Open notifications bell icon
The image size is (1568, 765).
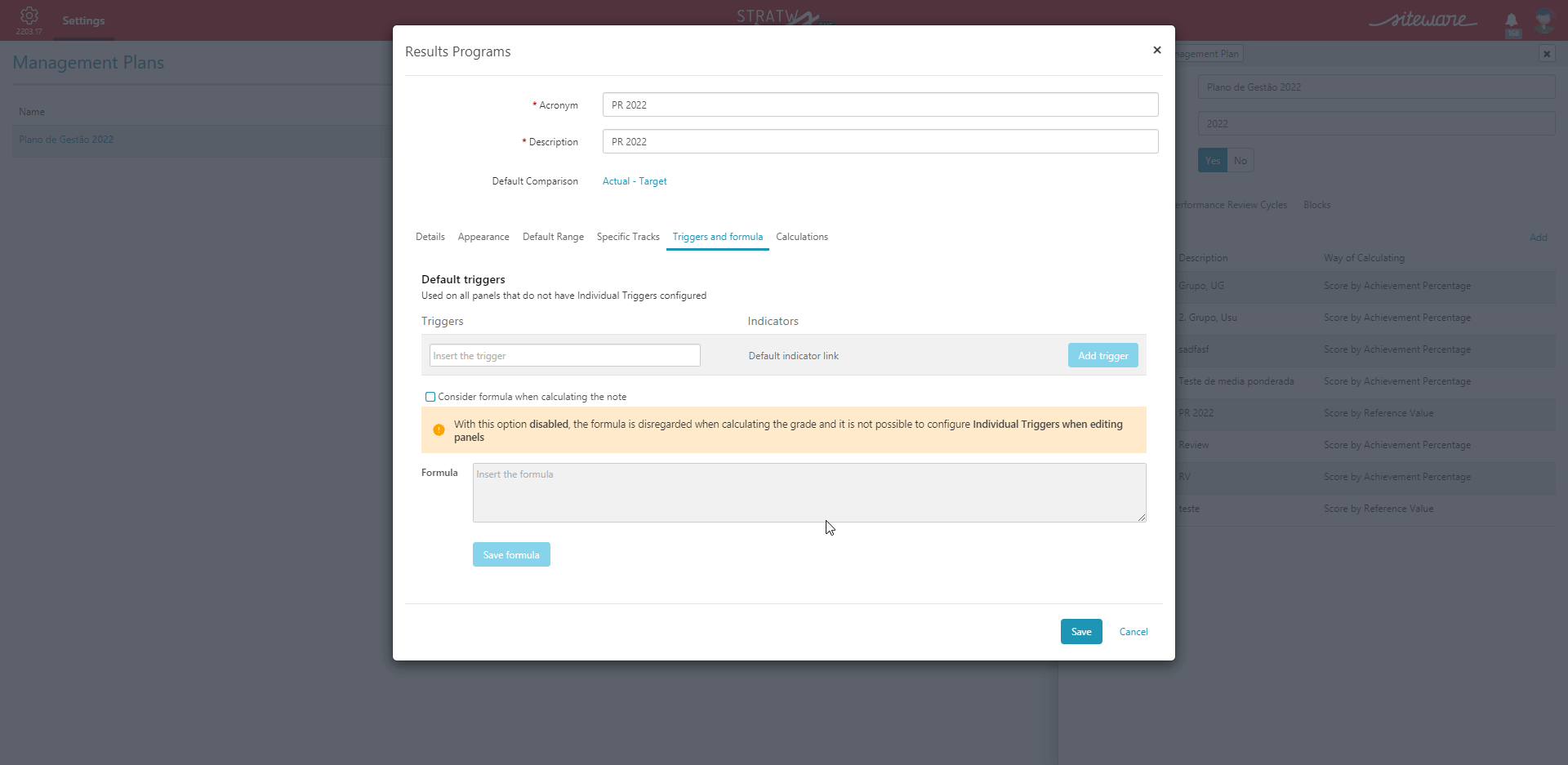coord(1512,20)
